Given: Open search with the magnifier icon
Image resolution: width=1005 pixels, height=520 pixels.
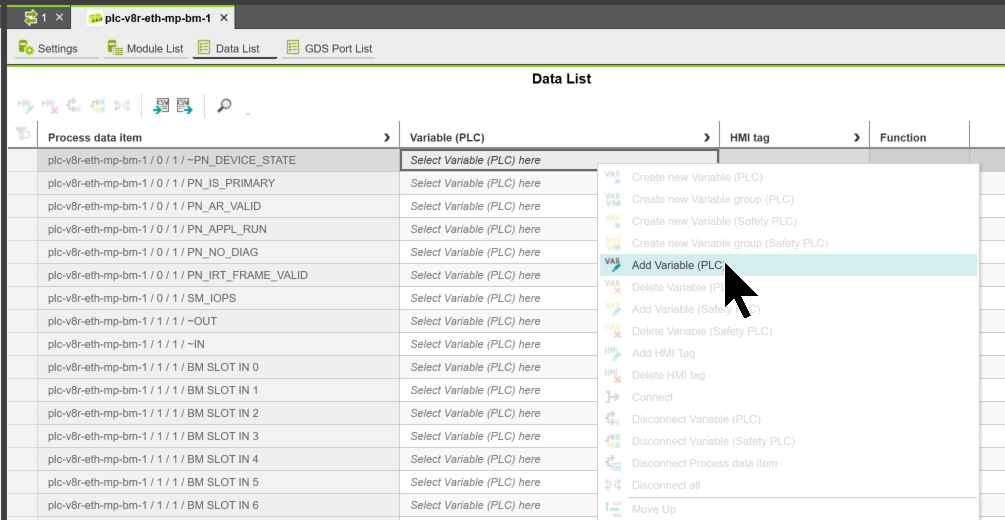Looking at the screenshot, I should tap(224, 105).
